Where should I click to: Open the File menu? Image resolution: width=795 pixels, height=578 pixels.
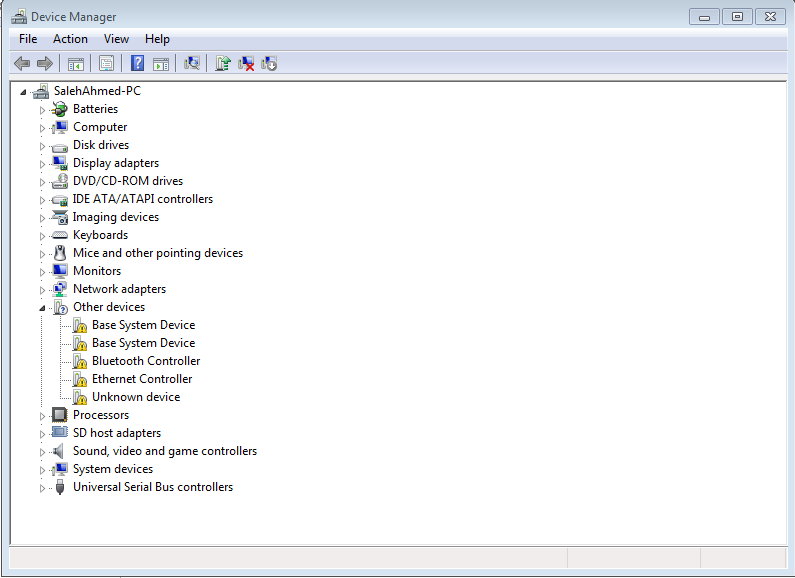click(x=28, y=39)
